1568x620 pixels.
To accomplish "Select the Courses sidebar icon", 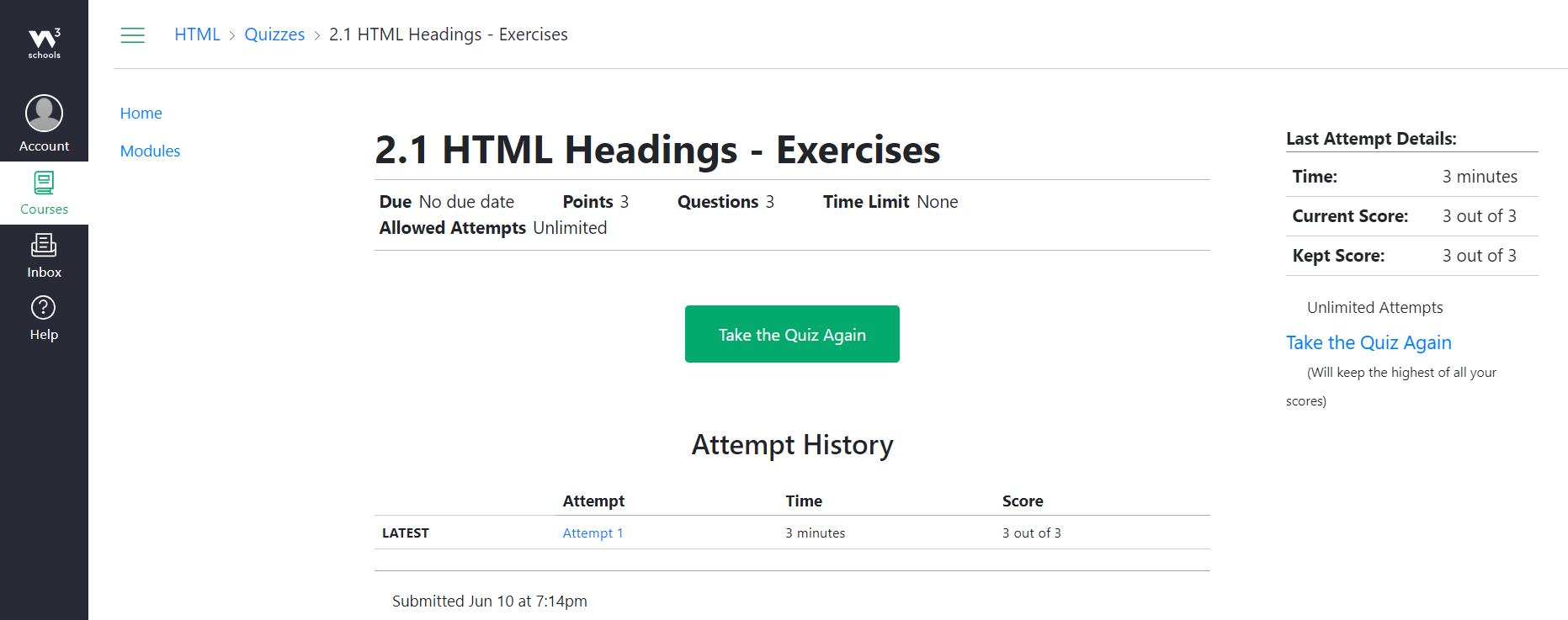I will pos(43,193).
